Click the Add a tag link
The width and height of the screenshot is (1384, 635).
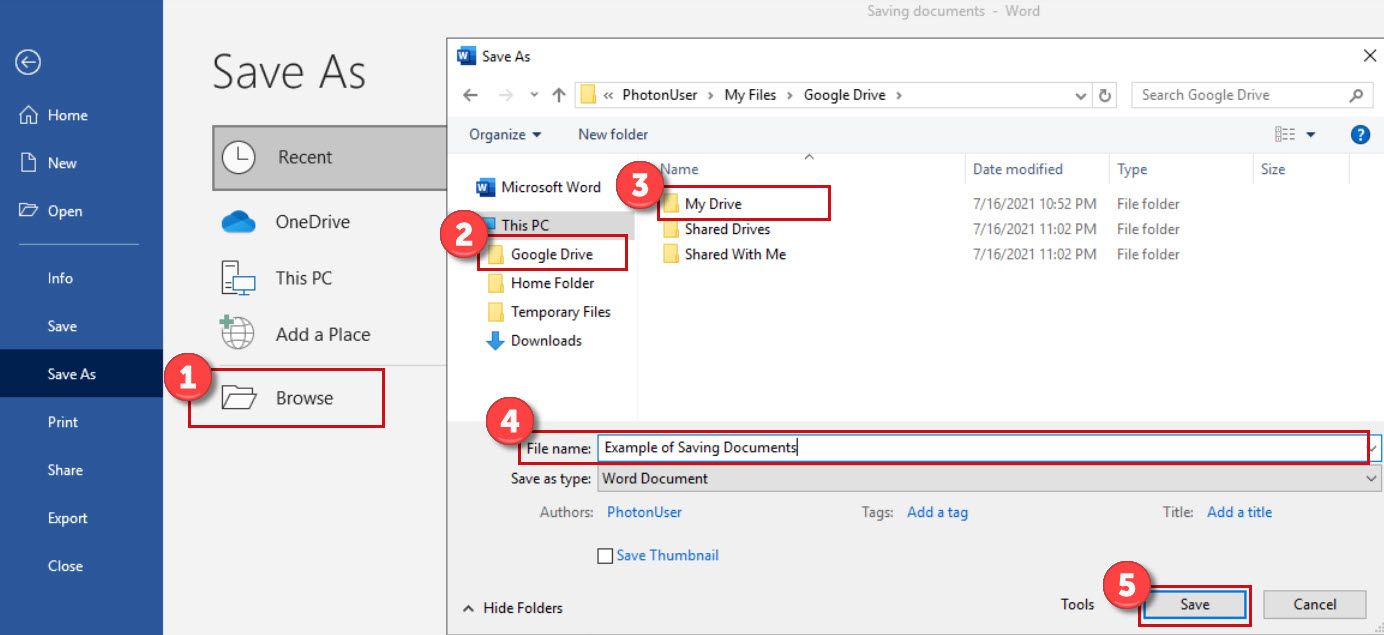(937, 512)
